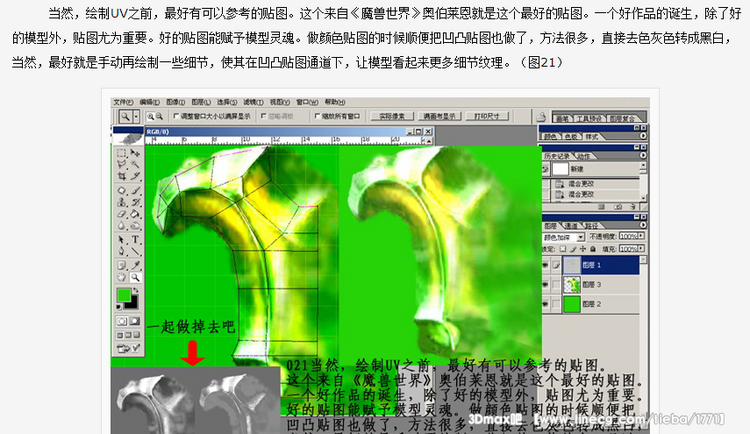Hide 图层 2 with its eye icon
The height and width of the screenshot is (434, 750).
click(x=545, y=304)
